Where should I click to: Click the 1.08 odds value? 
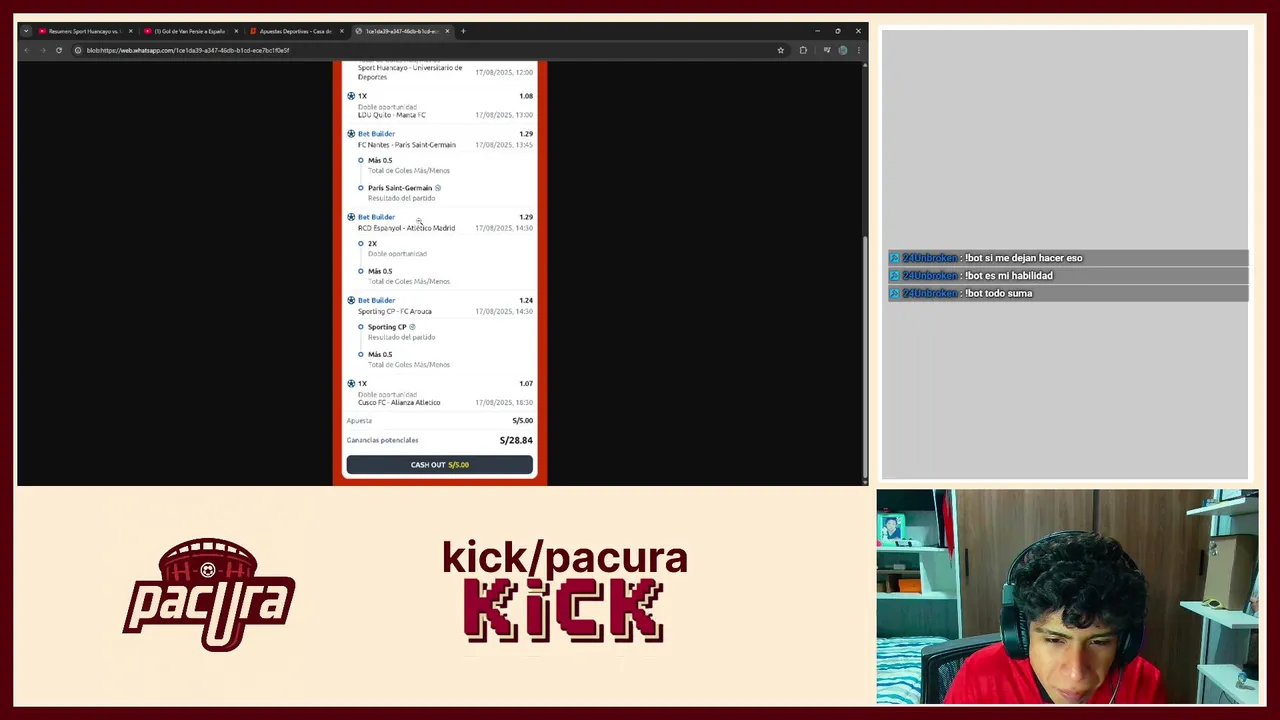[x=526, y=96]
